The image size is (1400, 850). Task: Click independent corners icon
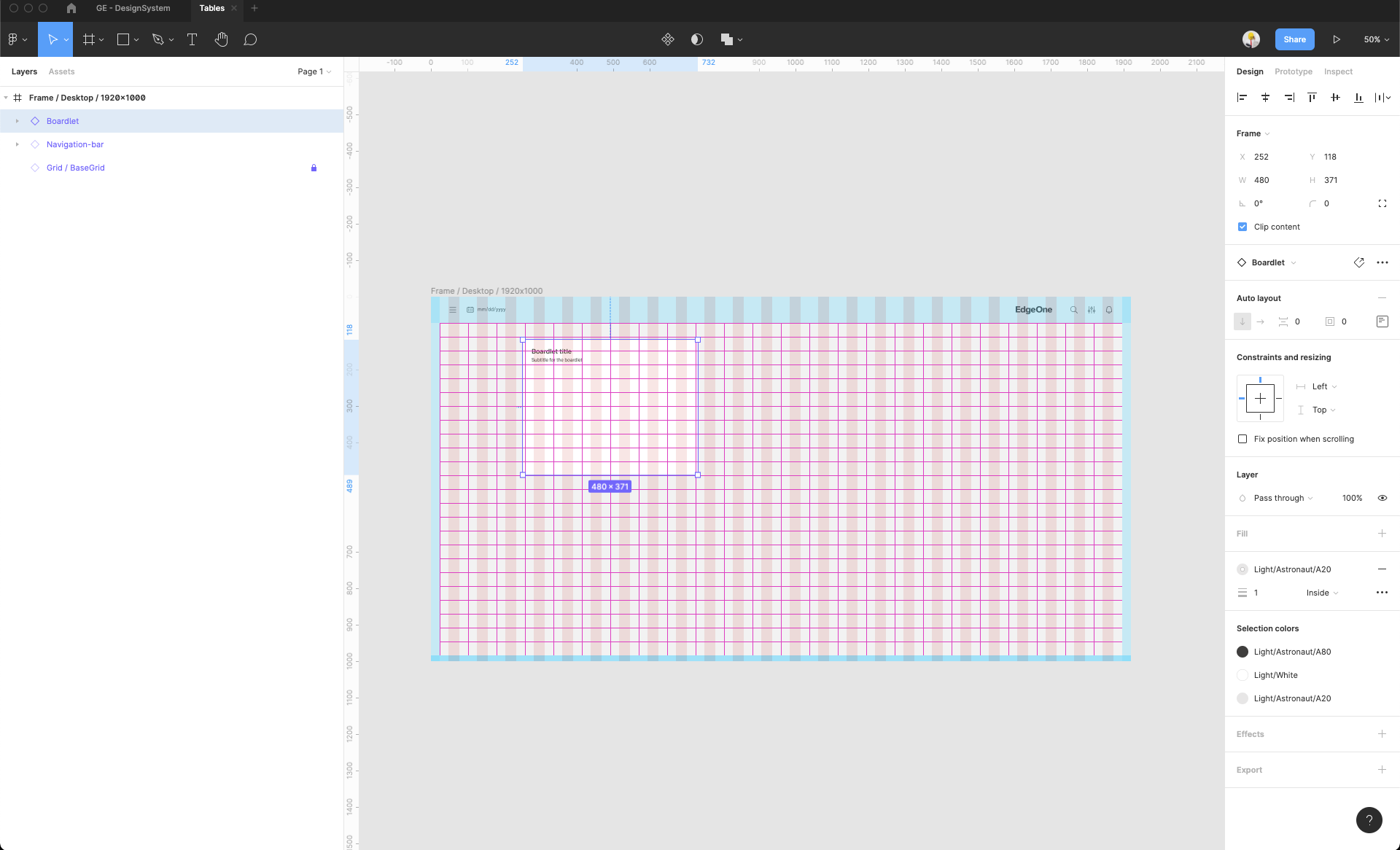[1382, 203]
